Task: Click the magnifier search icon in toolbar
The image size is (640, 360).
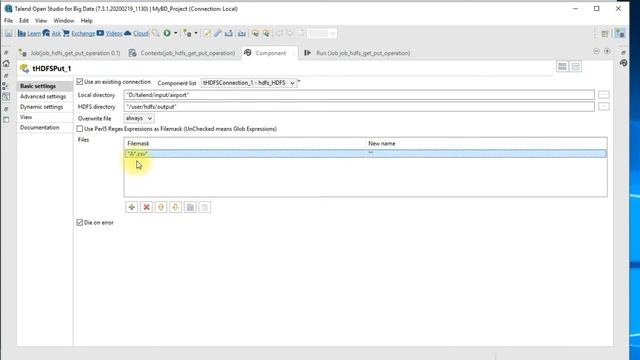Action: point(156,33)
